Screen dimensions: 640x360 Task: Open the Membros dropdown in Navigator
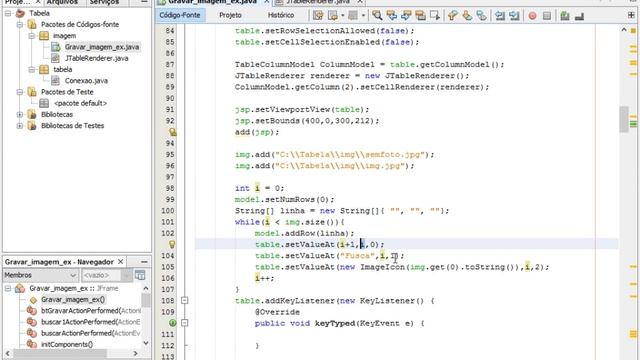click(40, 275)
